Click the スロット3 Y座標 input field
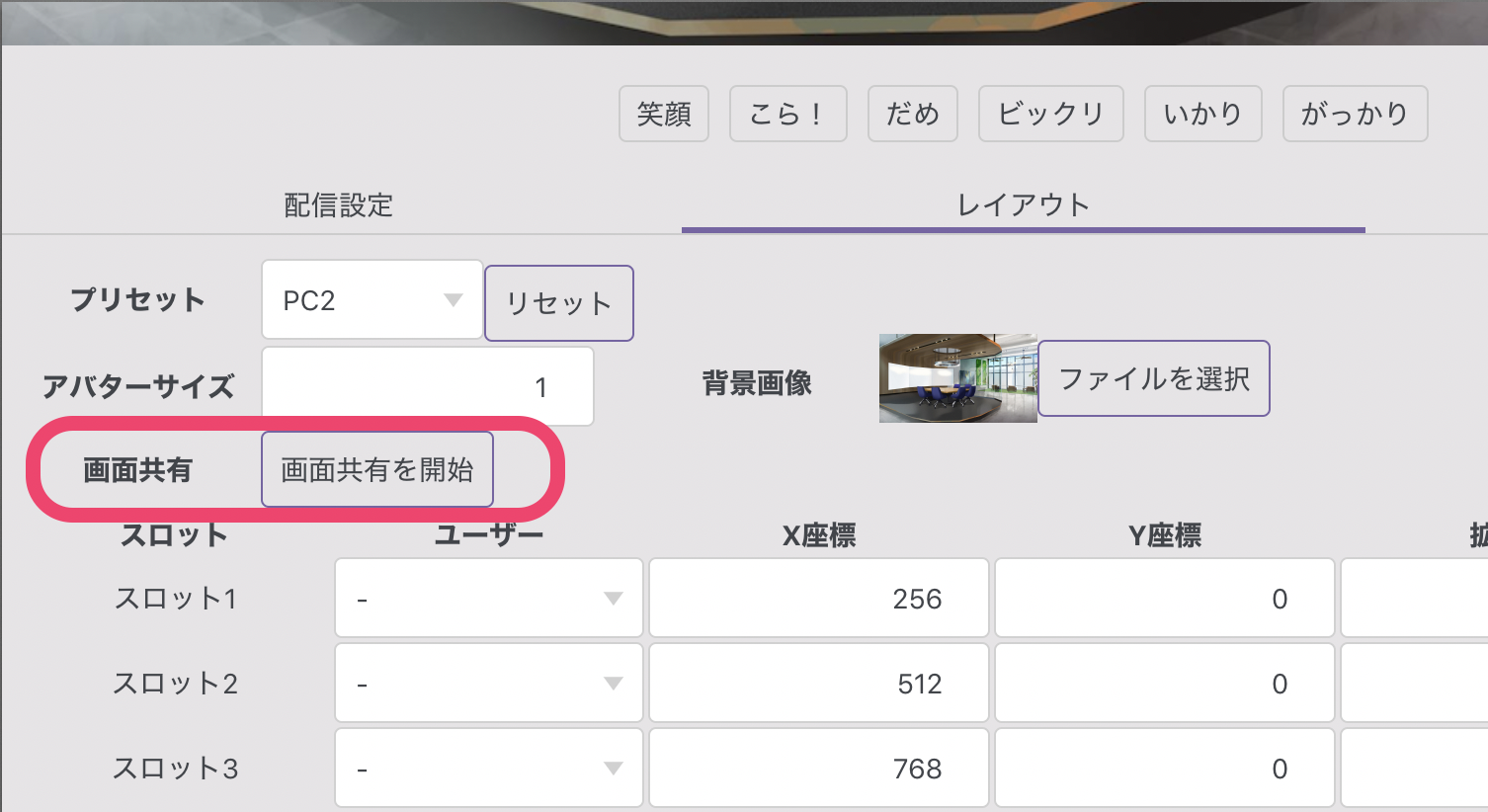This screenshot has width=1488, height=812. (x=1164, y=769)
